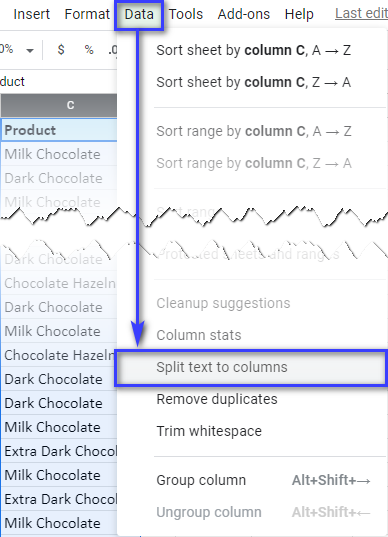Open the Data menu
388x537 pixels.
139,14
